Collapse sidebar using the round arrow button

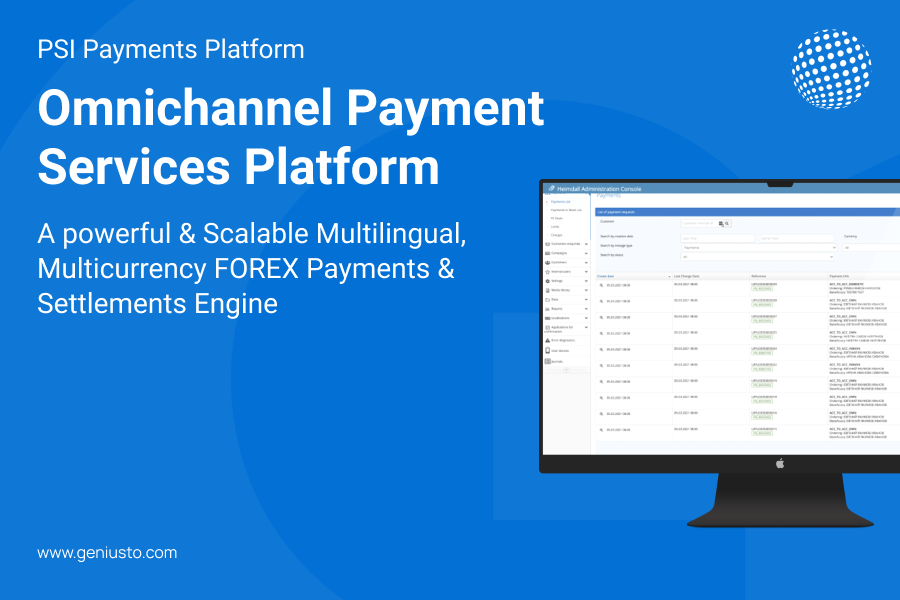(x=566, y=370)
